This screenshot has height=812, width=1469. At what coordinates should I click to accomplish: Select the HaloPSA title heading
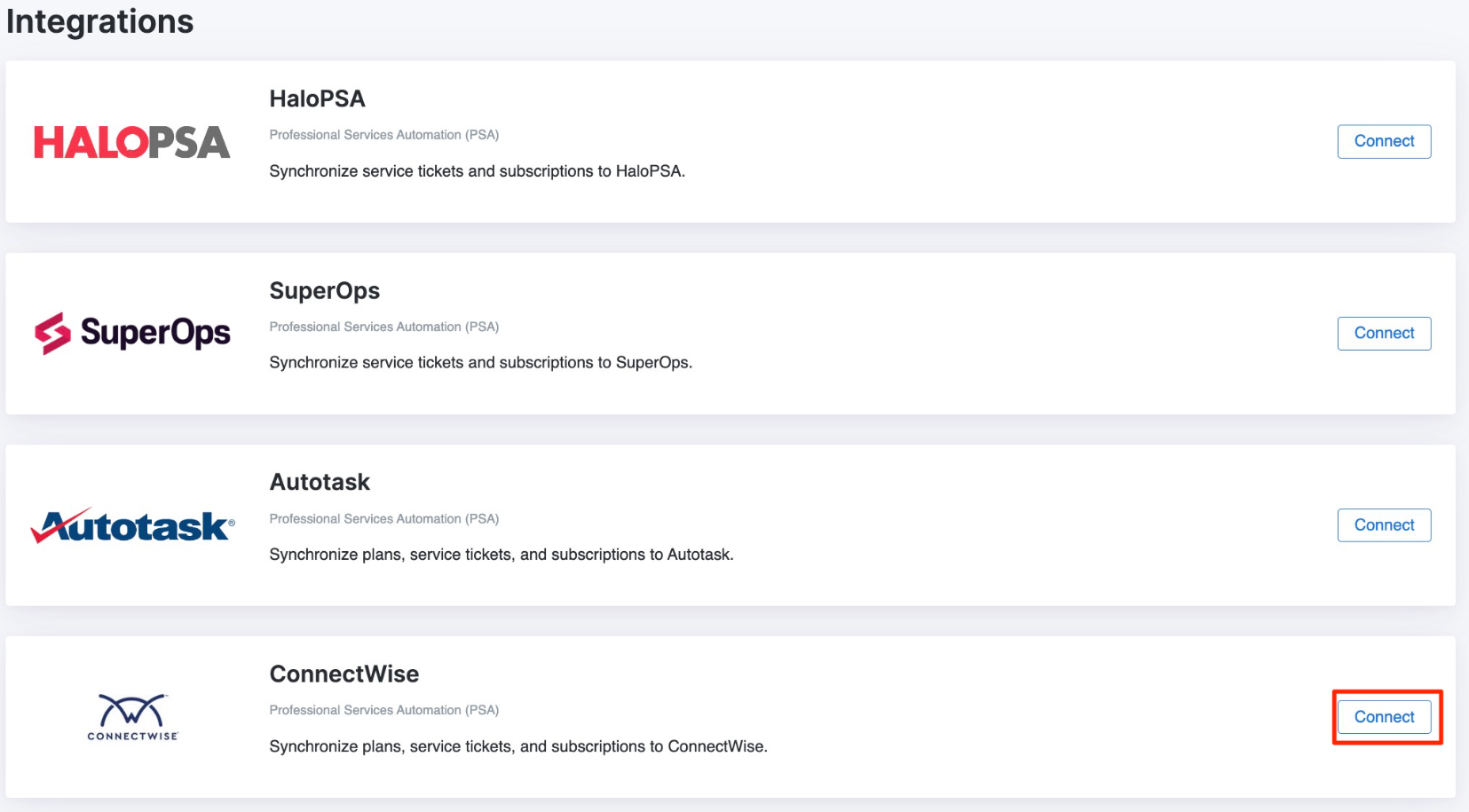click(317, 99)
